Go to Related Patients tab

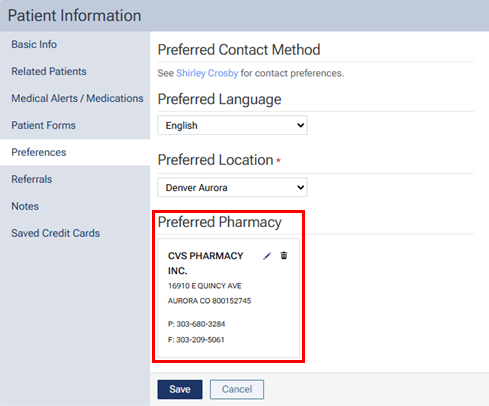49,71
